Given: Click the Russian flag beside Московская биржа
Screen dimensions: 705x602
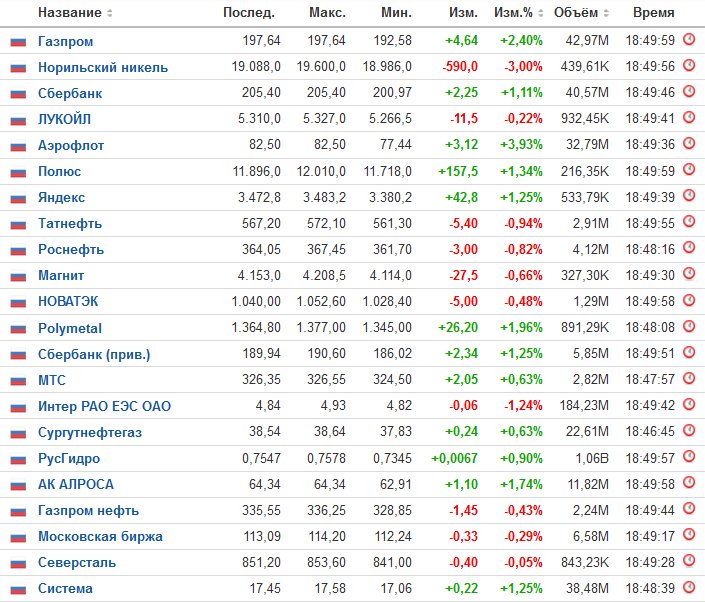Looking at the screenshot, I should pyautogui.click(x=18, y=538).
